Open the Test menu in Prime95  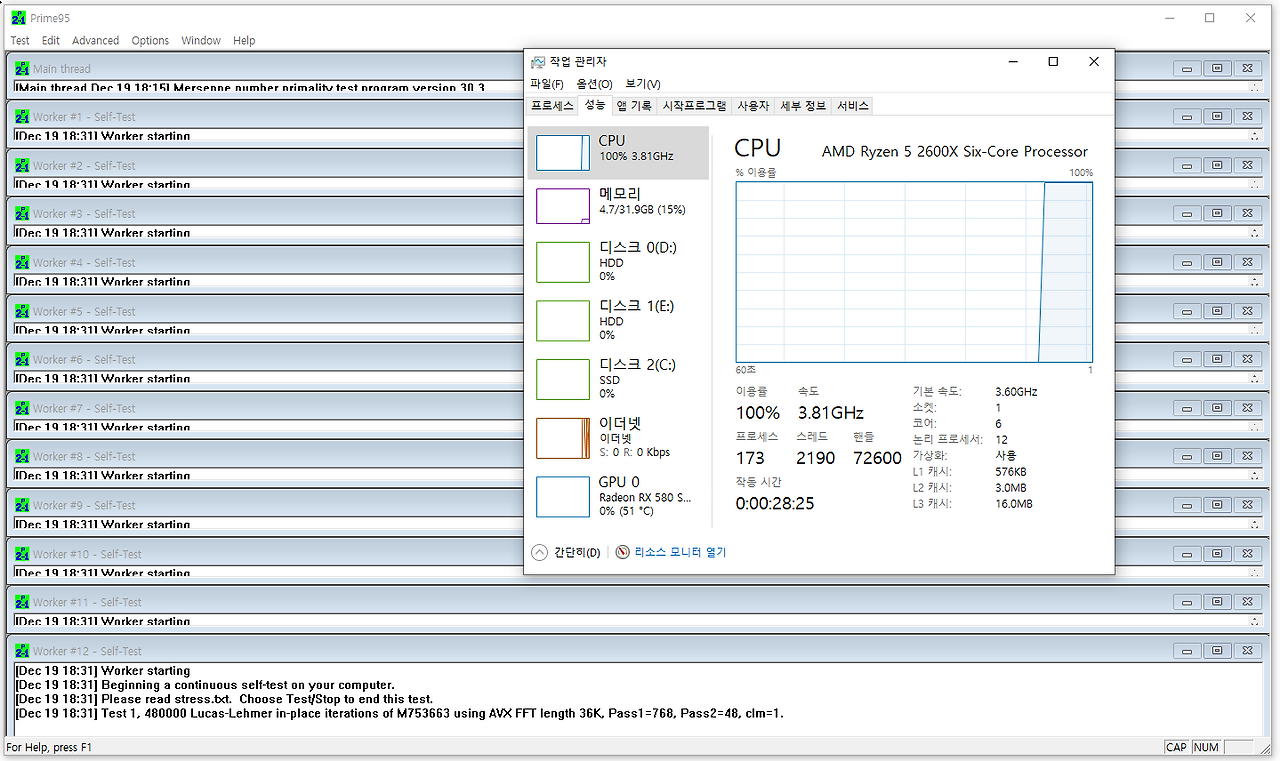[19, 40]
